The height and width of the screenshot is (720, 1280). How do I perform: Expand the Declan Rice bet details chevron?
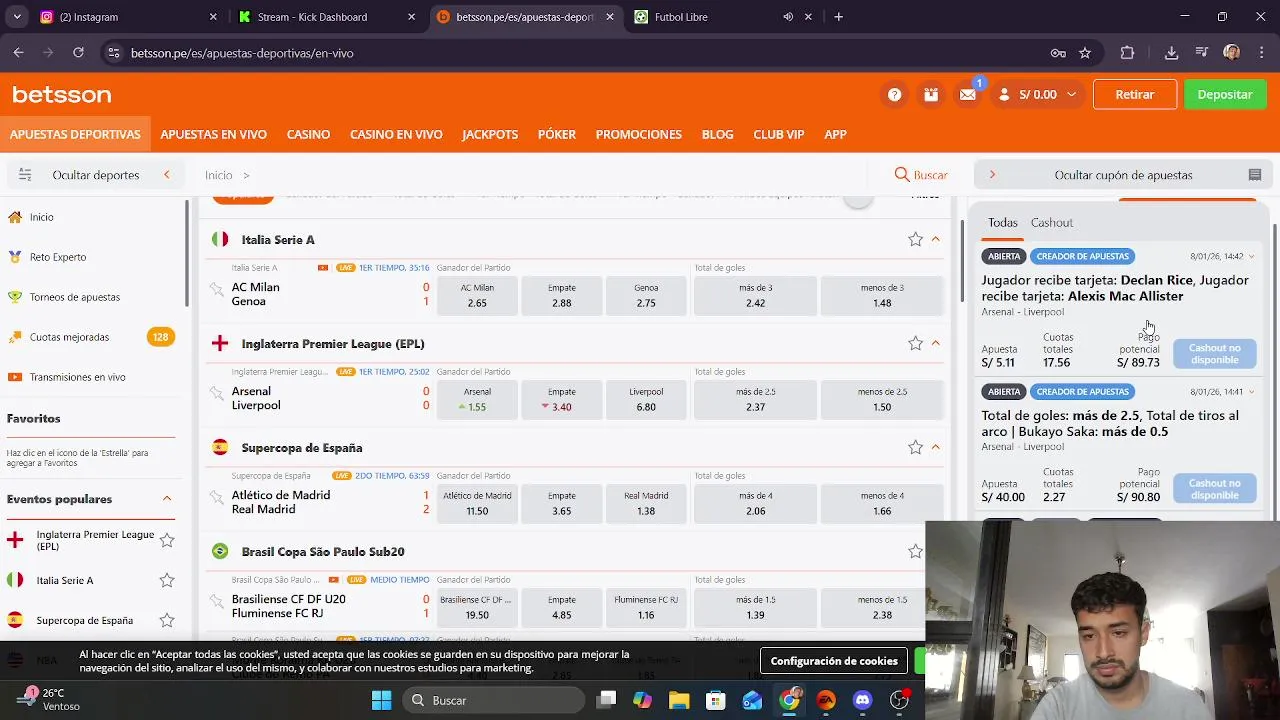[x=1251, y=257]
